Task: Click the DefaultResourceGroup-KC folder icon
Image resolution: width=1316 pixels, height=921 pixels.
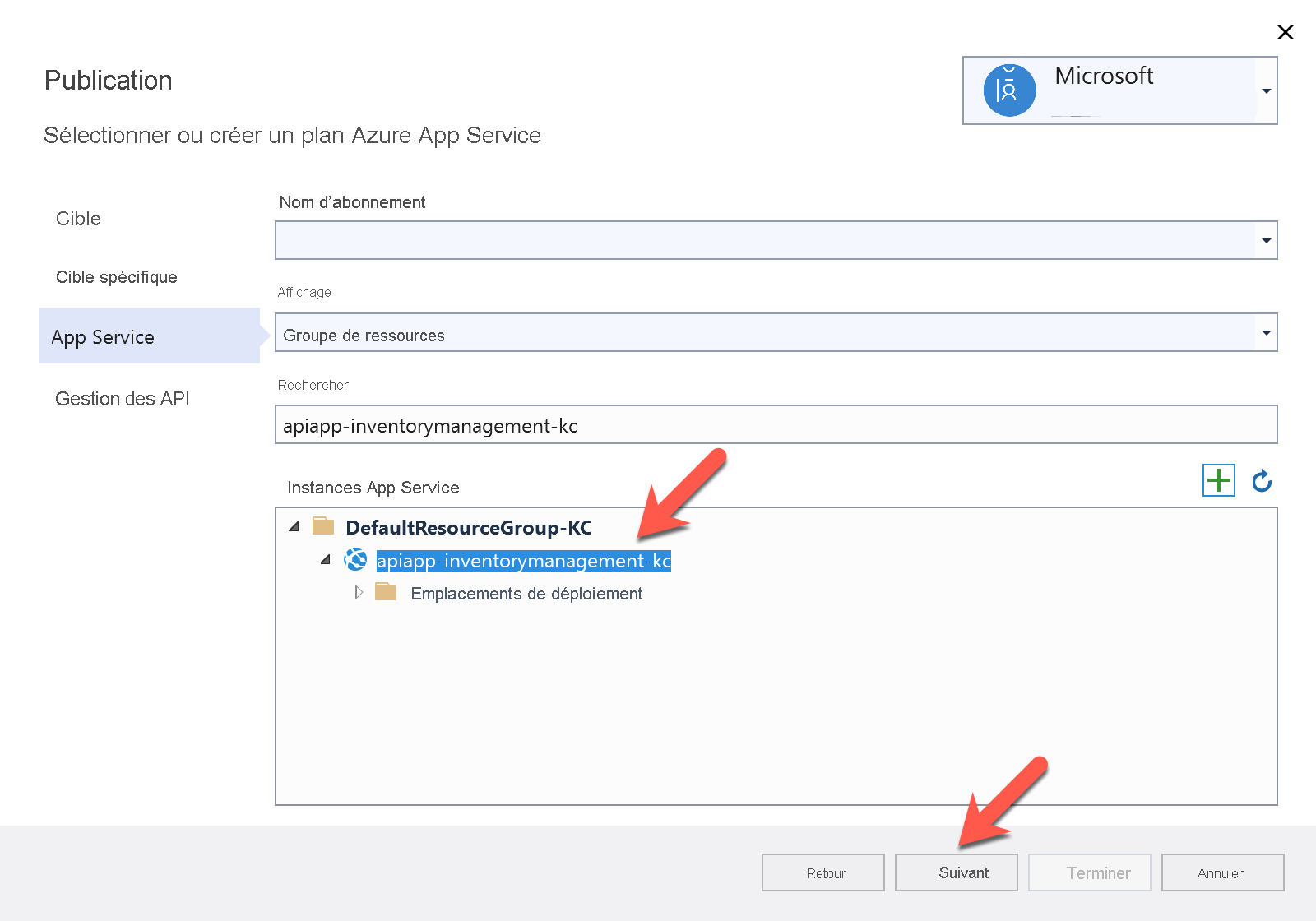Action: pos(323,526)
